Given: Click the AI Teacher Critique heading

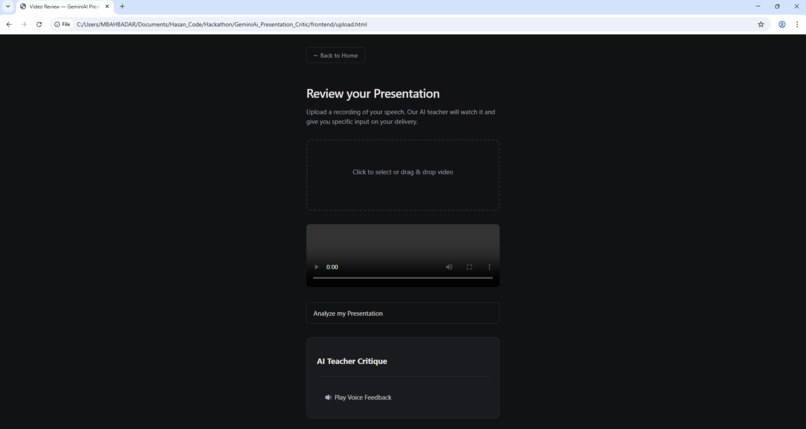Looking at the screenshot, I should [352, 361].
